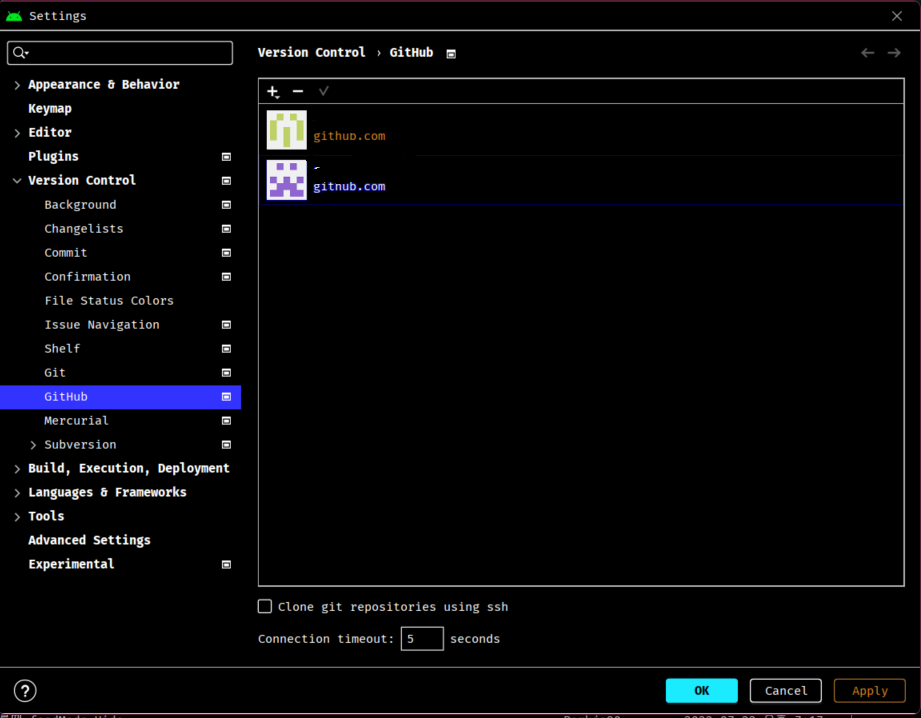Remove the selected GitHub account

298,91
